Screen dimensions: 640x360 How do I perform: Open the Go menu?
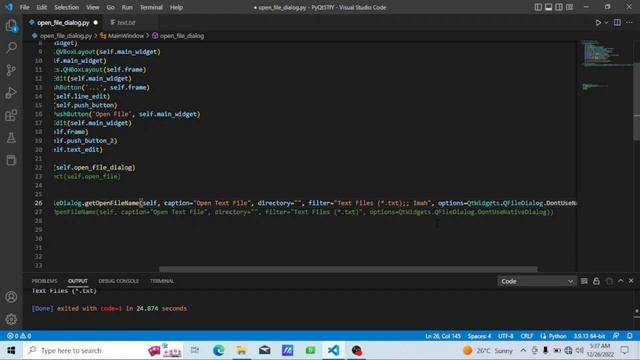[110, 7]
